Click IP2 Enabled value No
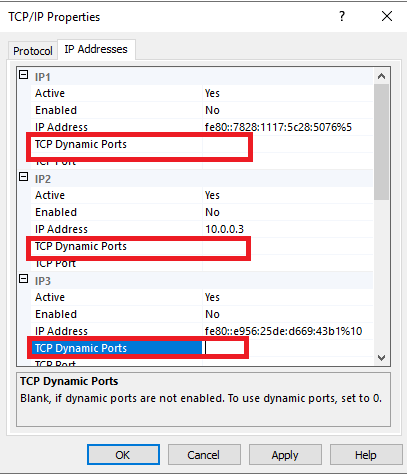The image size is (407, 474). 212,212
